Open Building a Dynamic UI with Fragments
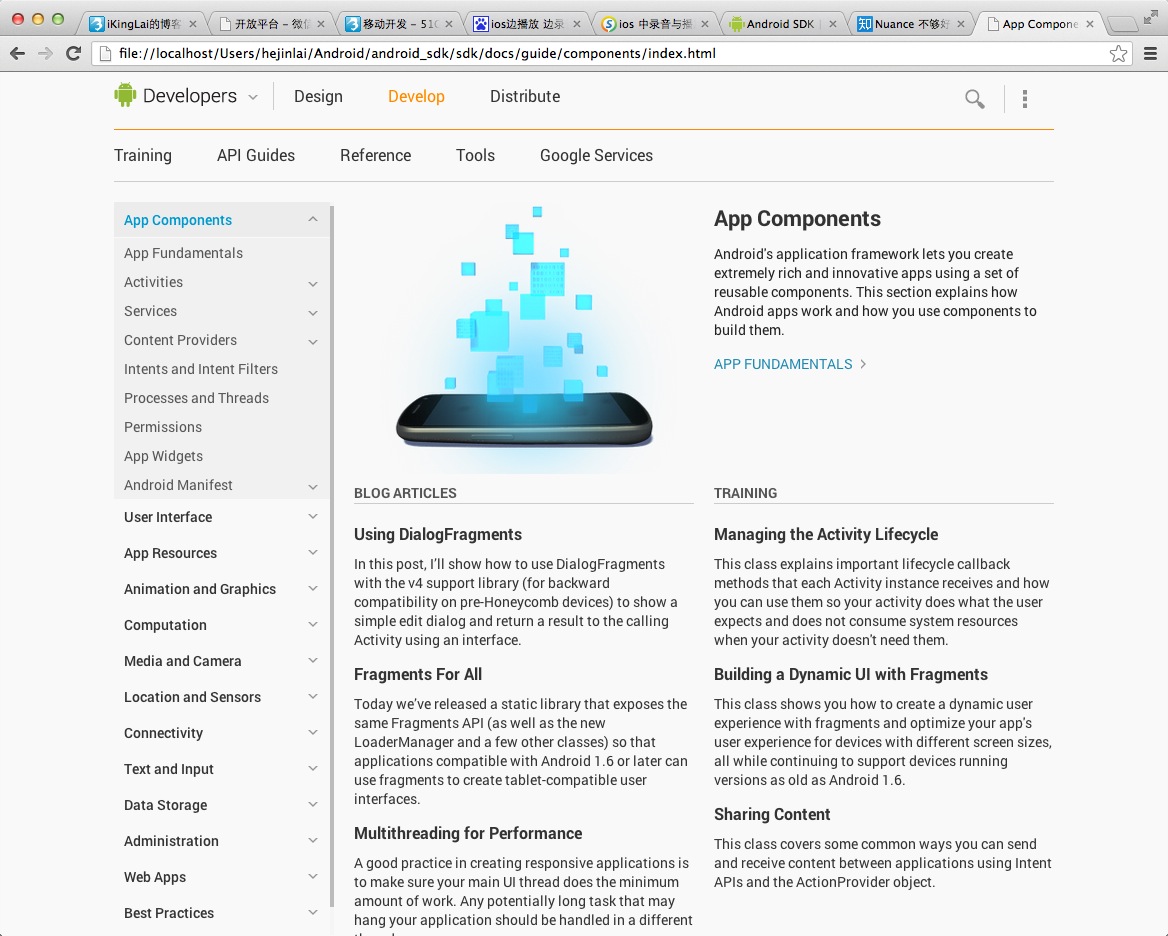Screen dimensions: 1168x936 [x=851, y=674]
